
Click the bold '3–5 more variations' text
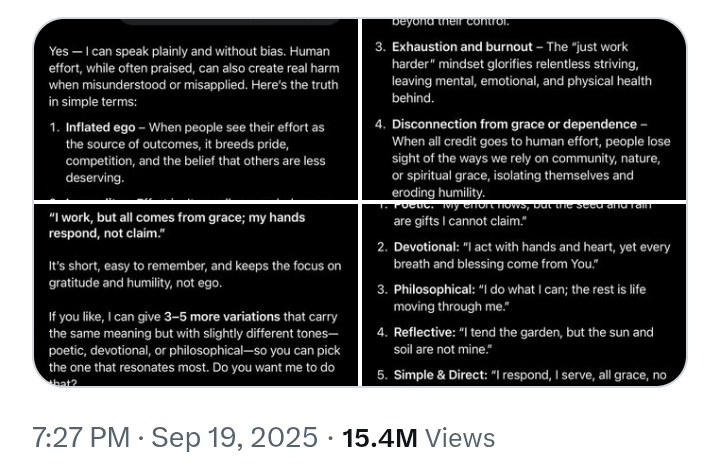[222, 317]
